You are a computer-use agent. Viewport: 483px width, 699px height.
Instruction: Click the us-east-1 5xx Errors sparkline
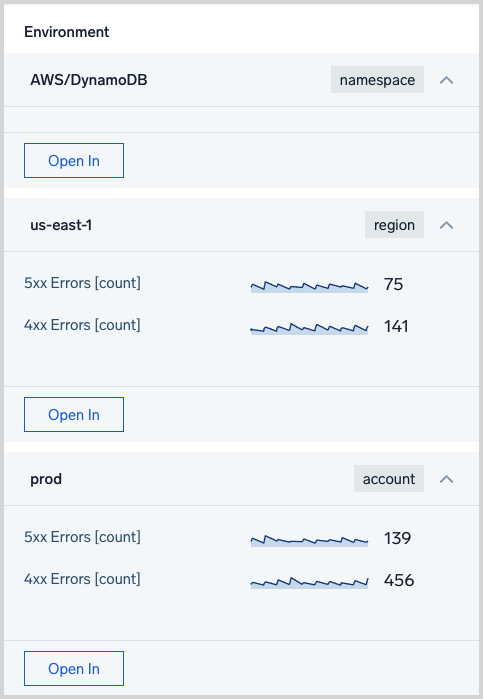310,287
